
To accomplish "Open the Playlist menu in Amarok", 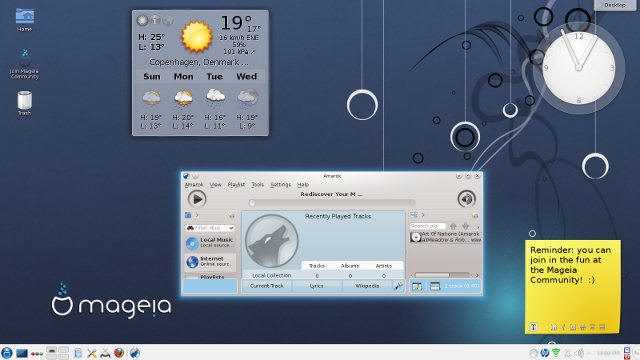I will (236, 184).
